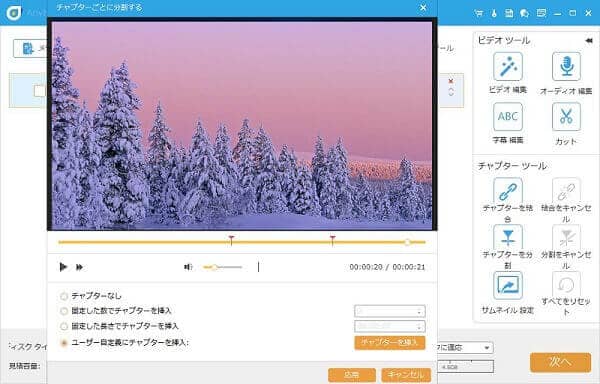
Task: Move file down with the chevron arrow in list row
Action: [x=451, y=94]
